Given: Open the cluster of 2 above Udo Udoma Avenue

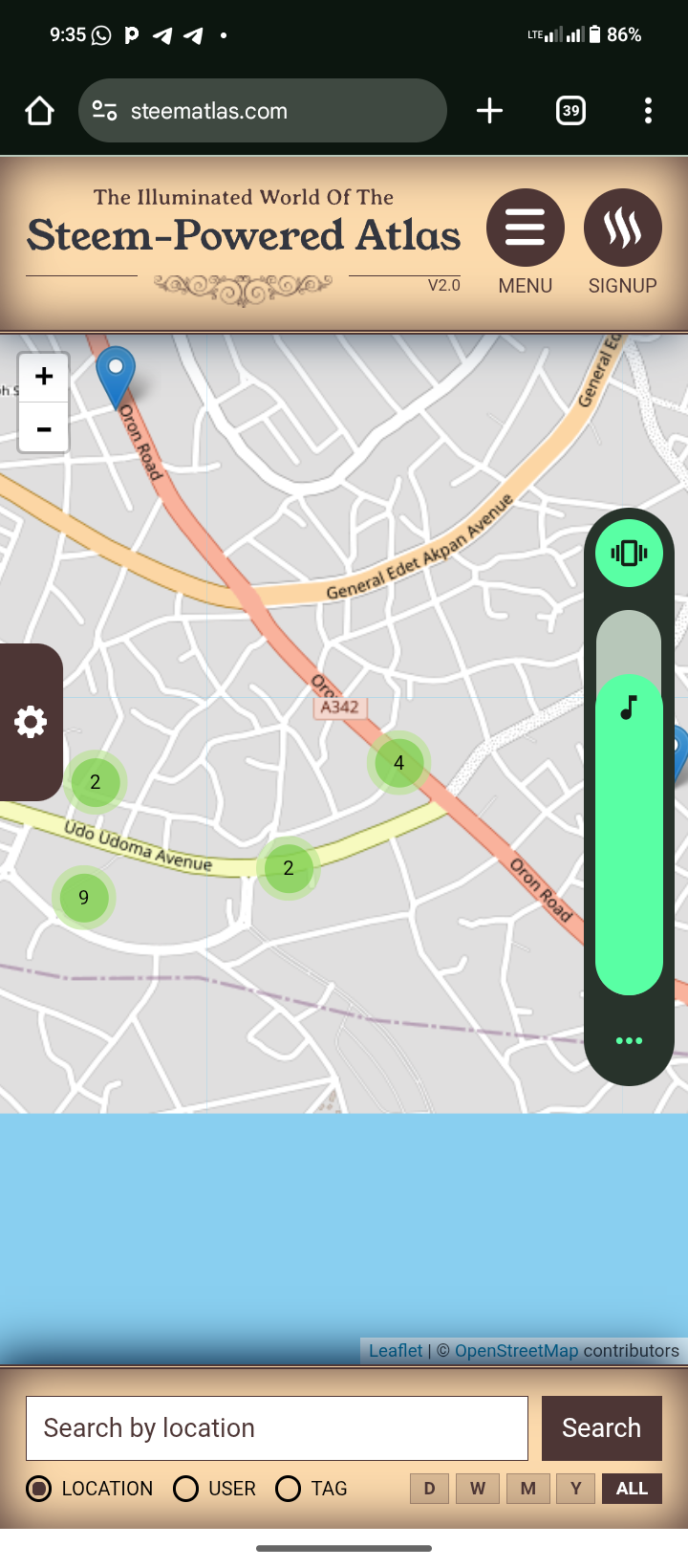Looking at the screenshot, I should [x=96, y=782].
